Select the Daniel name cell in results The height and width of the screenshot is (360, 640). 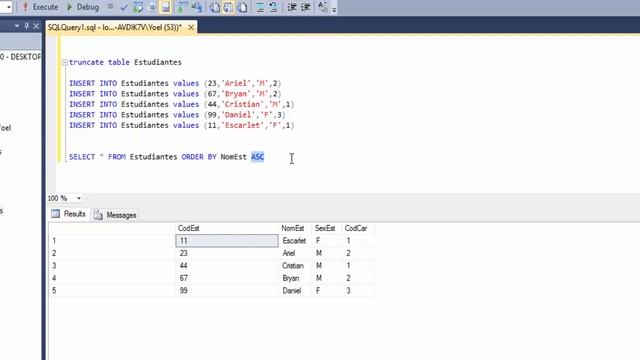[295, 291]
